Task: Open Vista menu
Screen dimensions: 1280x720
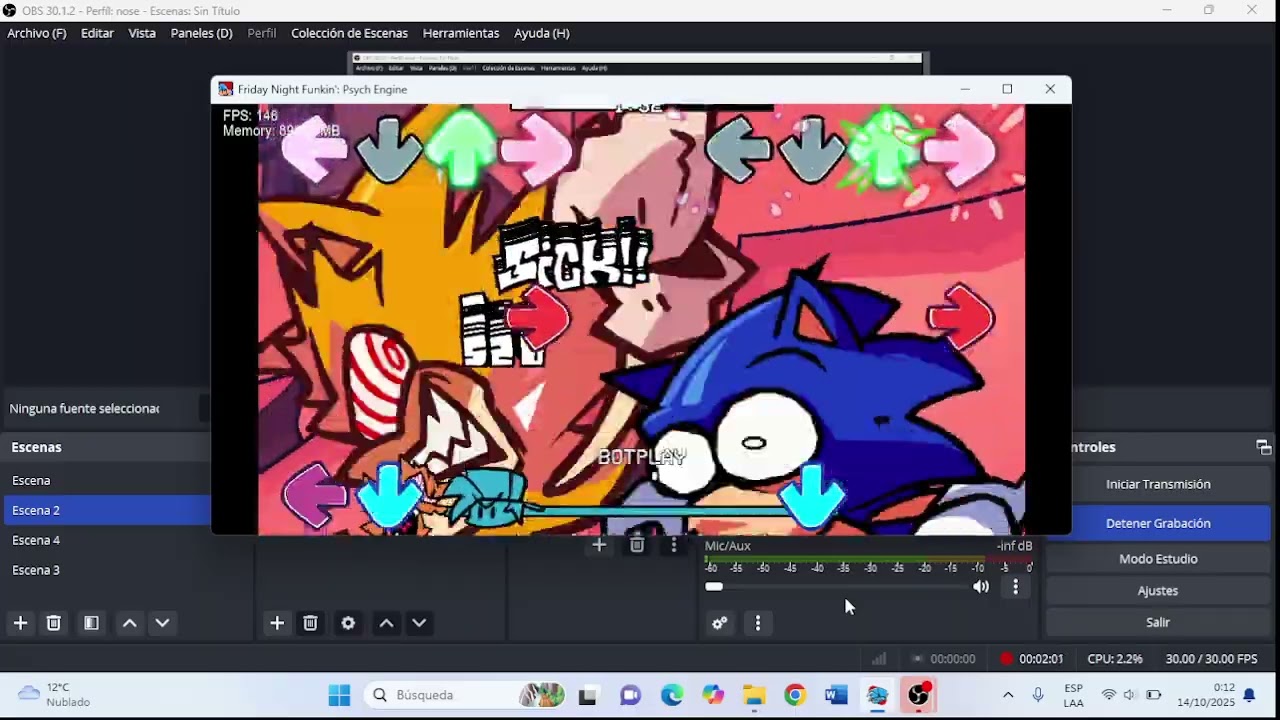Action: (x=142, y=33)
